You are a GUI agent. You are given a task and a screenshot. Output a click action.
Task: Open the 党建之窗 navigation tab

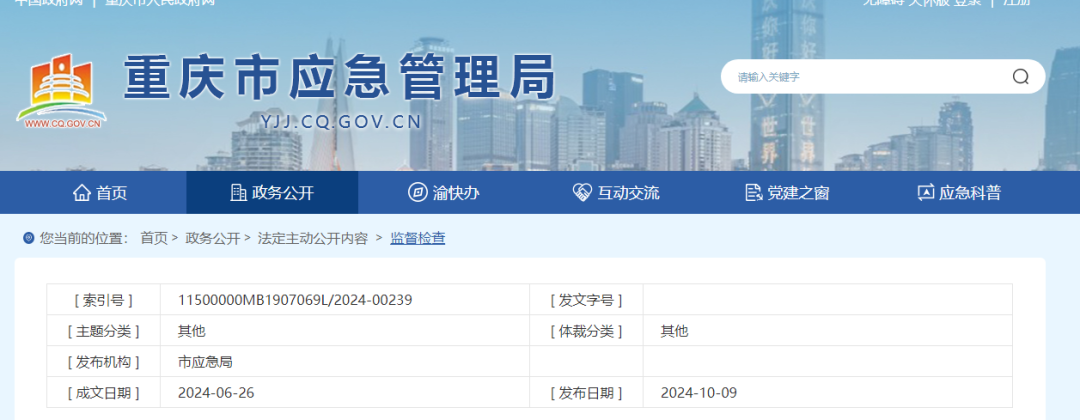point(787,193)
